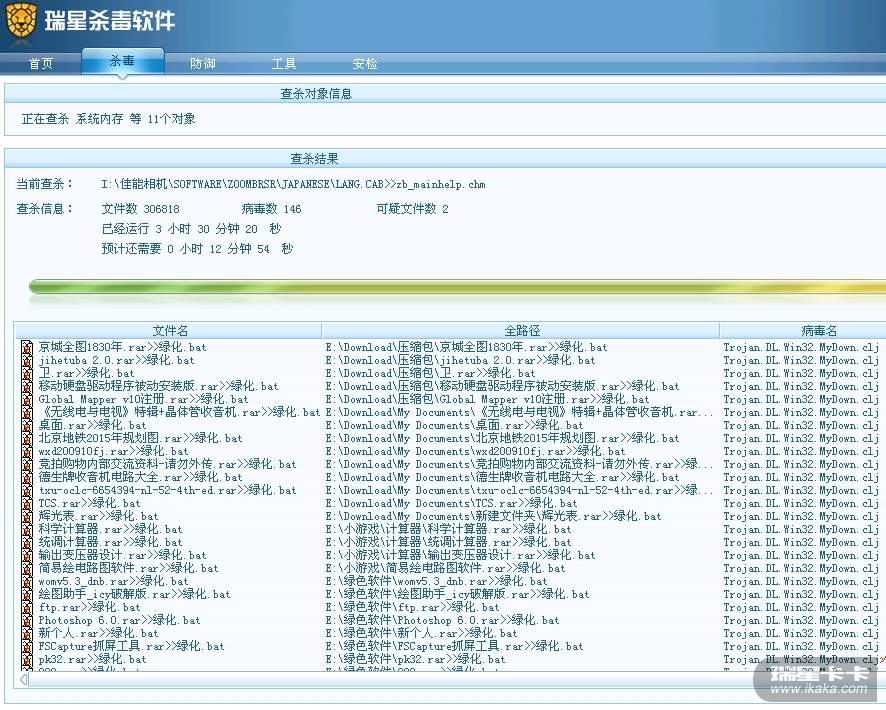Click virus icon for 绘图助手_icy破解版 row
The image size is (886, 710).
tap(27, 594)
